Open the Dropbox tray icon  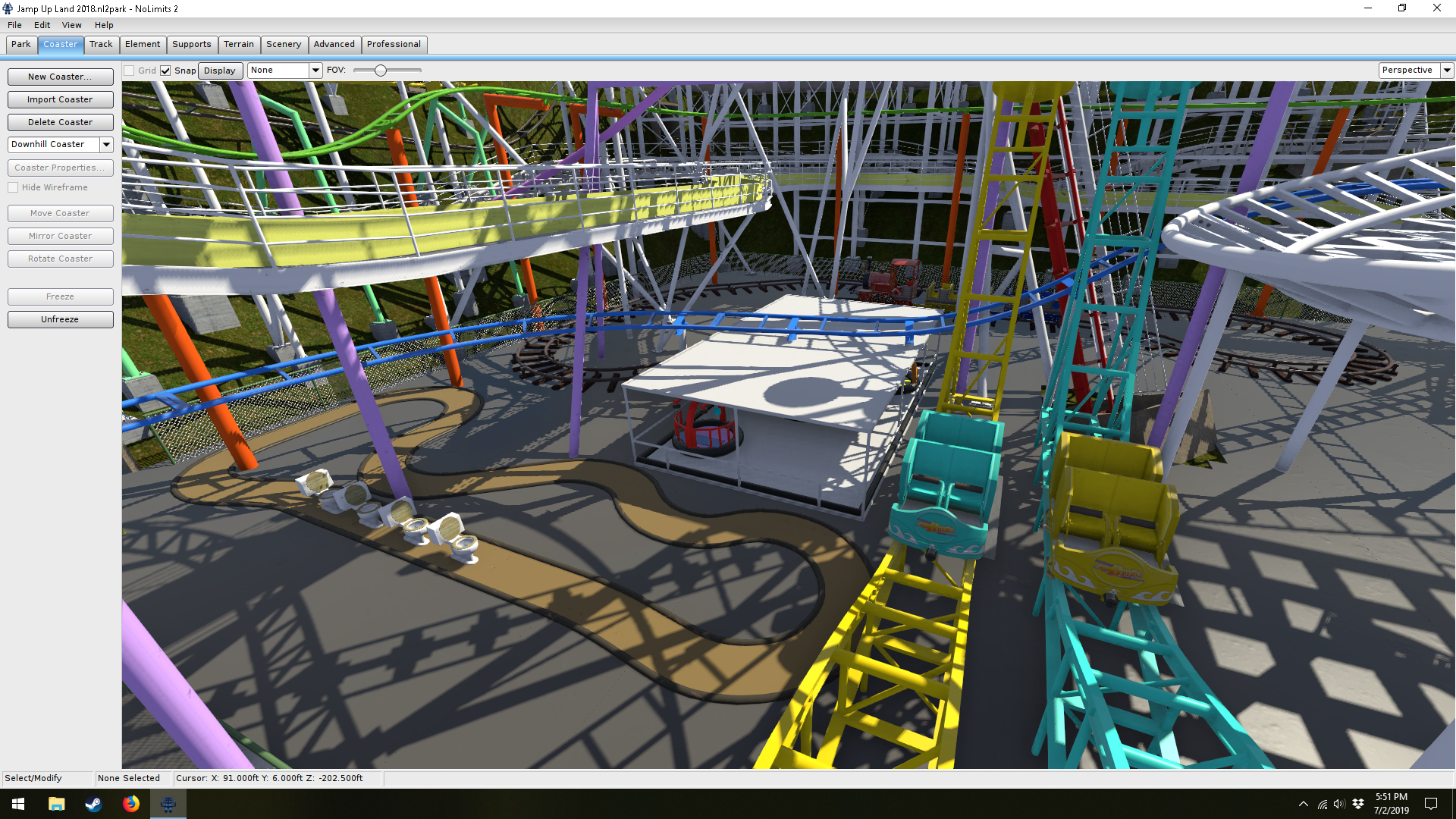point(1358,804)
